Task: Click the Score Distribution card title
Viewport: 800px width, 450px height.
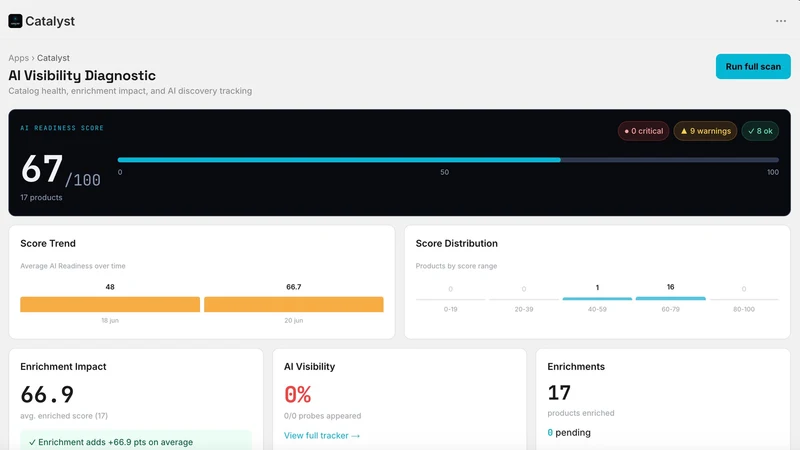Action: pyautogui.click(x=457, y=243)
